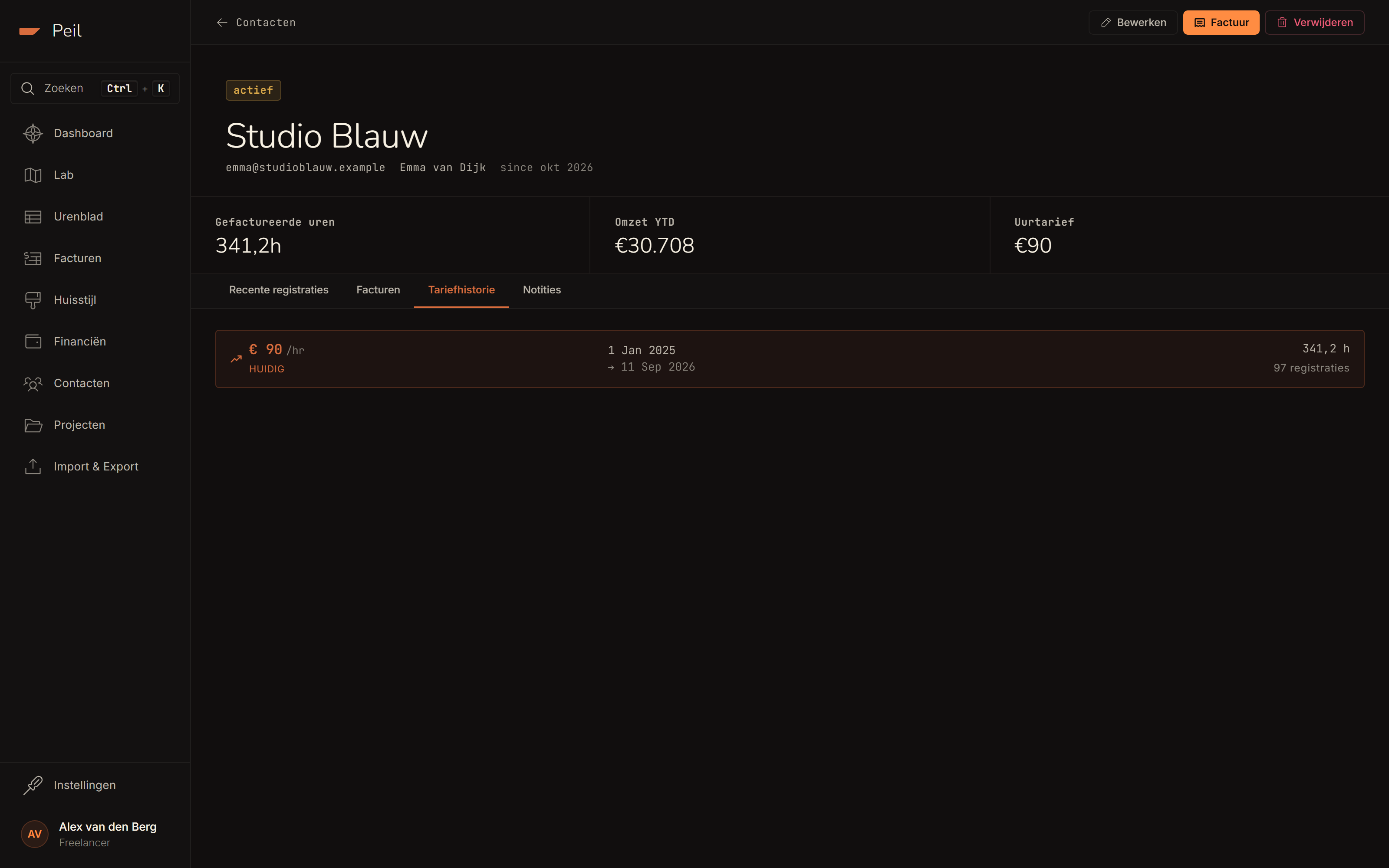Click the Omzet YTD value €30.708

coord(654,246)
